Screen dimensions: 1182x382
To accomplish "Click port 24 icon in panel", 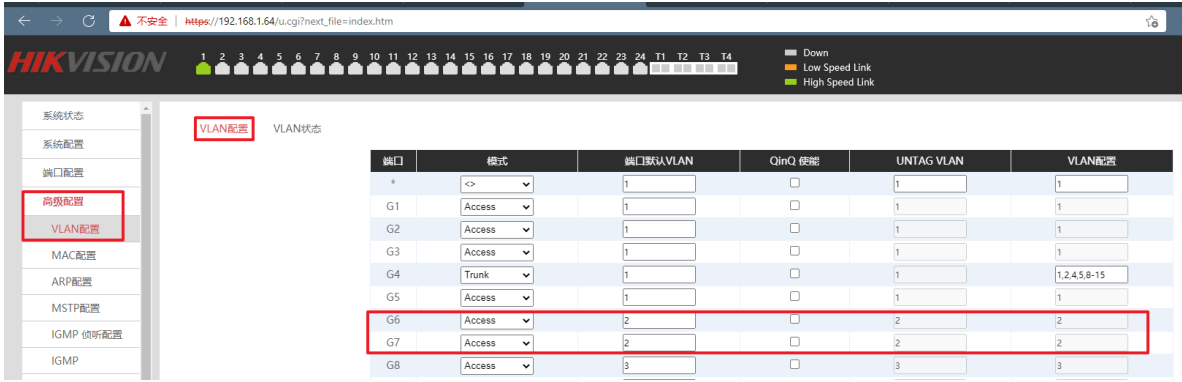I will [x=640, y=69].
